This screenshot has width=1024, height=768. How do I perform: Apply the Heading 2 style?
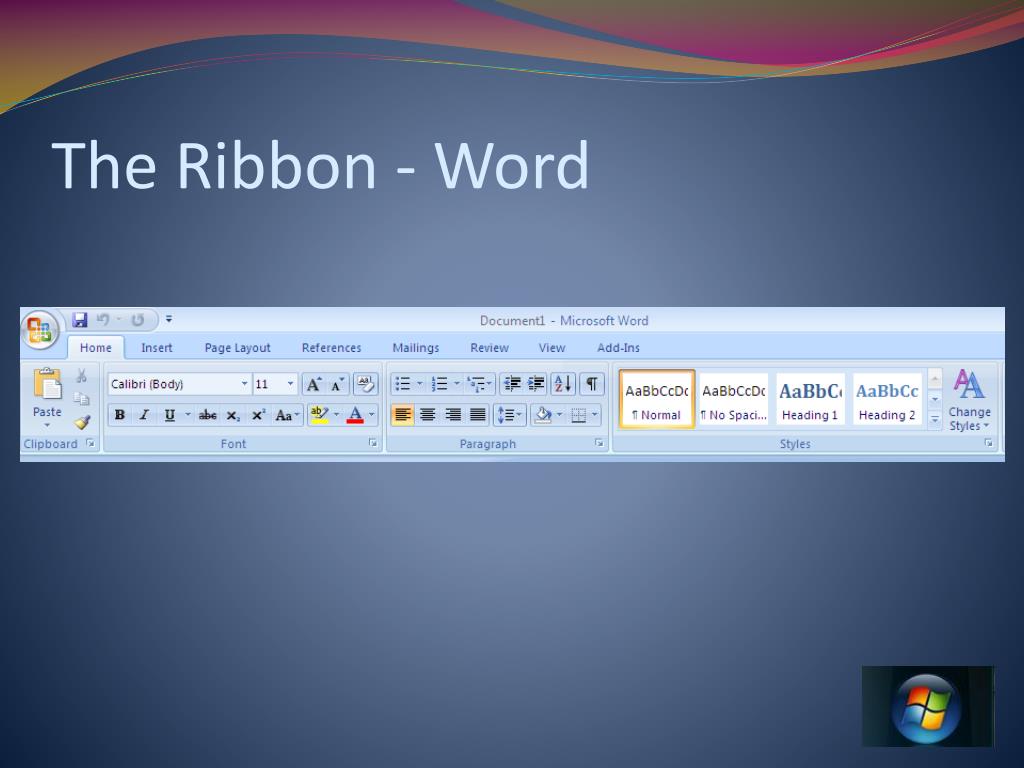tap(887, 400)
